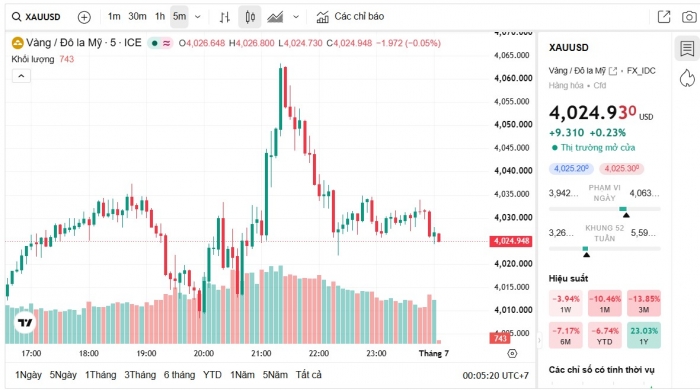Click the daily range (Phạm vi ngày) slider

(x=604, y=209)
